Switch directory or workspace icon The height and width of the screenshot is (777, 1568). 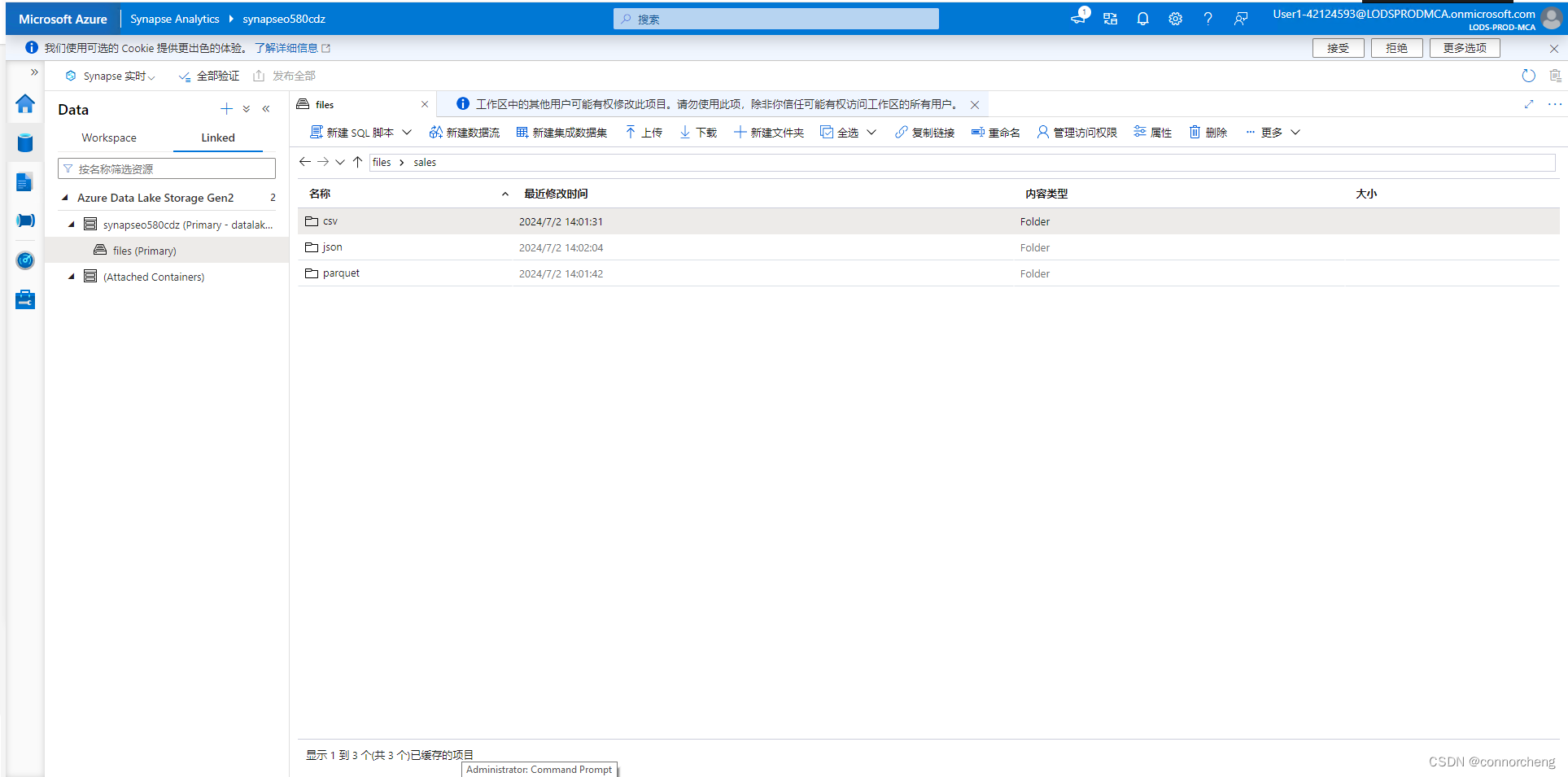coord(1110,19)
